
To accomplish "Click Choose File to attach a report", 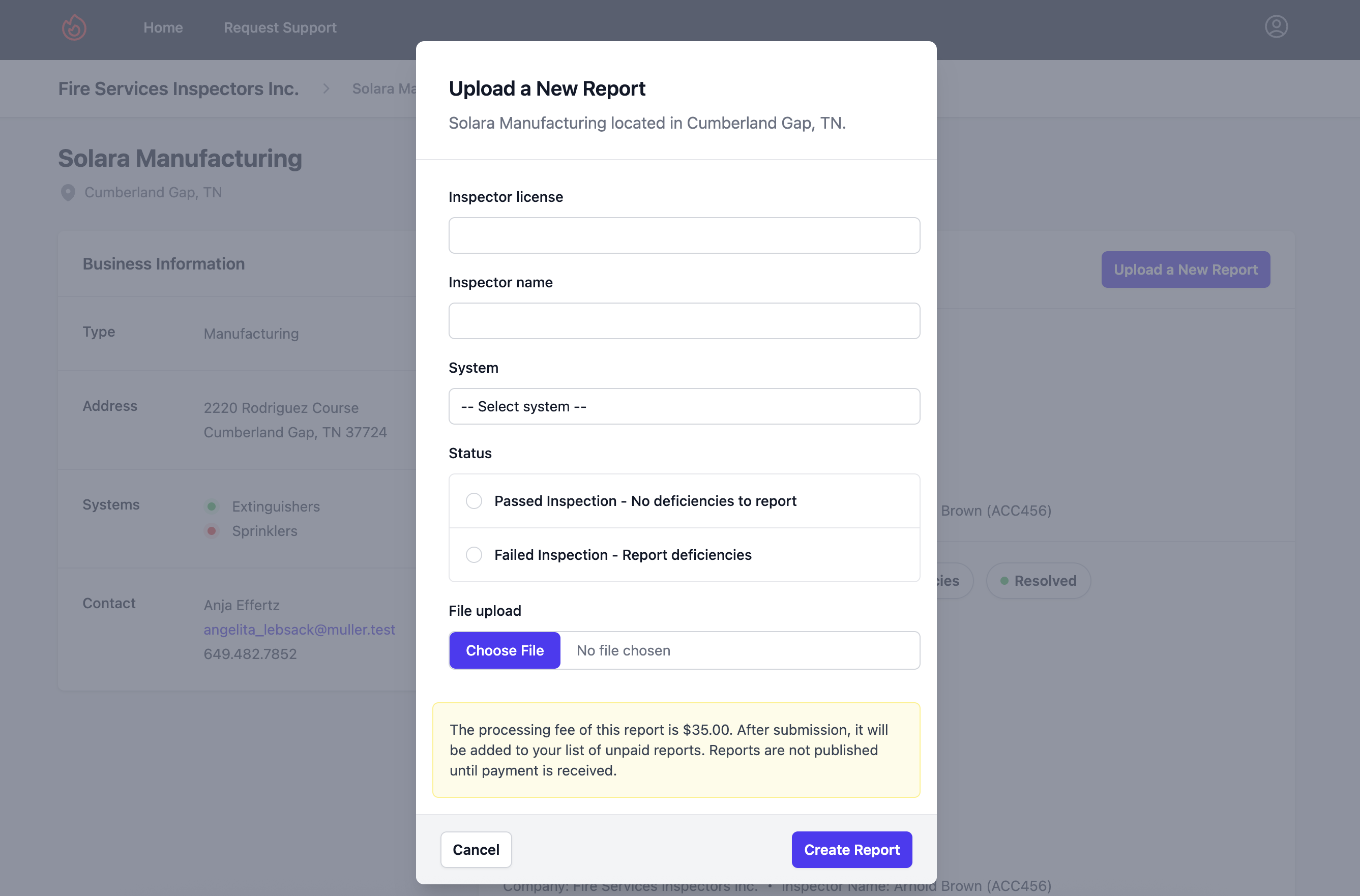I will (505, 650).
